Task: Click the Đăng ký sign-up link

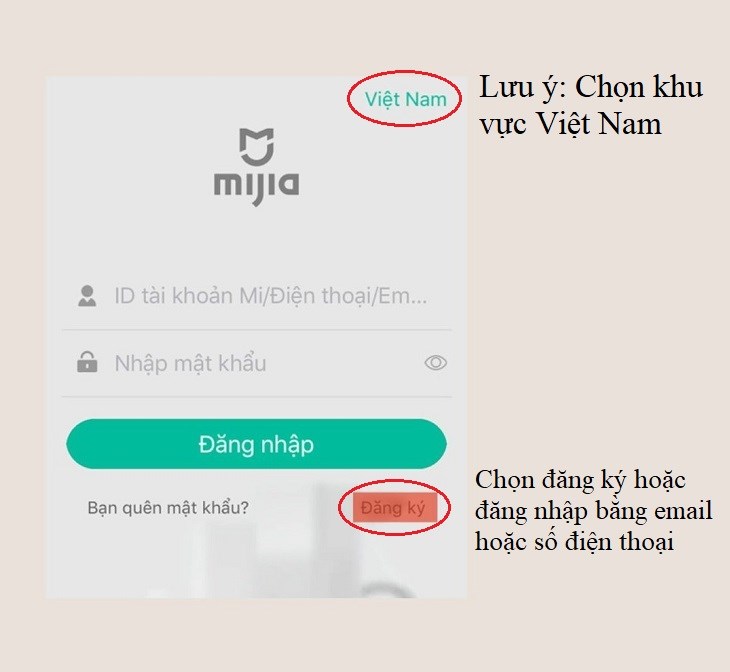Action: click(x=393, y=508)
